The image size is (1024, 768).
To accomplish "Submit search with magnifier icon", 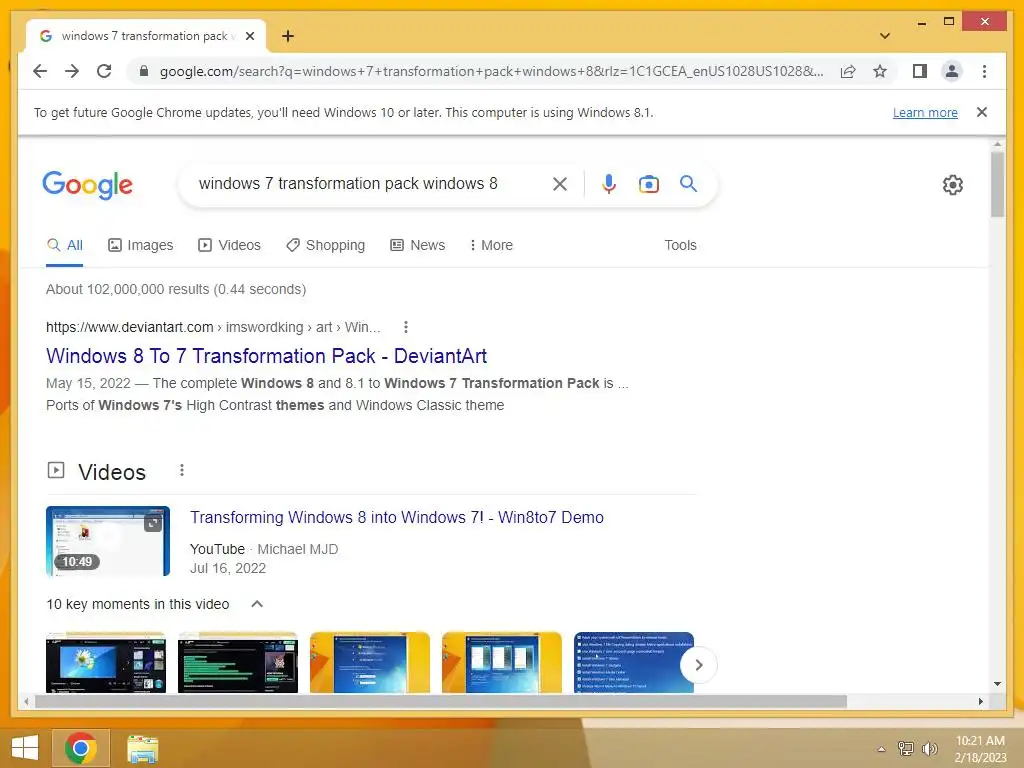I will point(688,184).
